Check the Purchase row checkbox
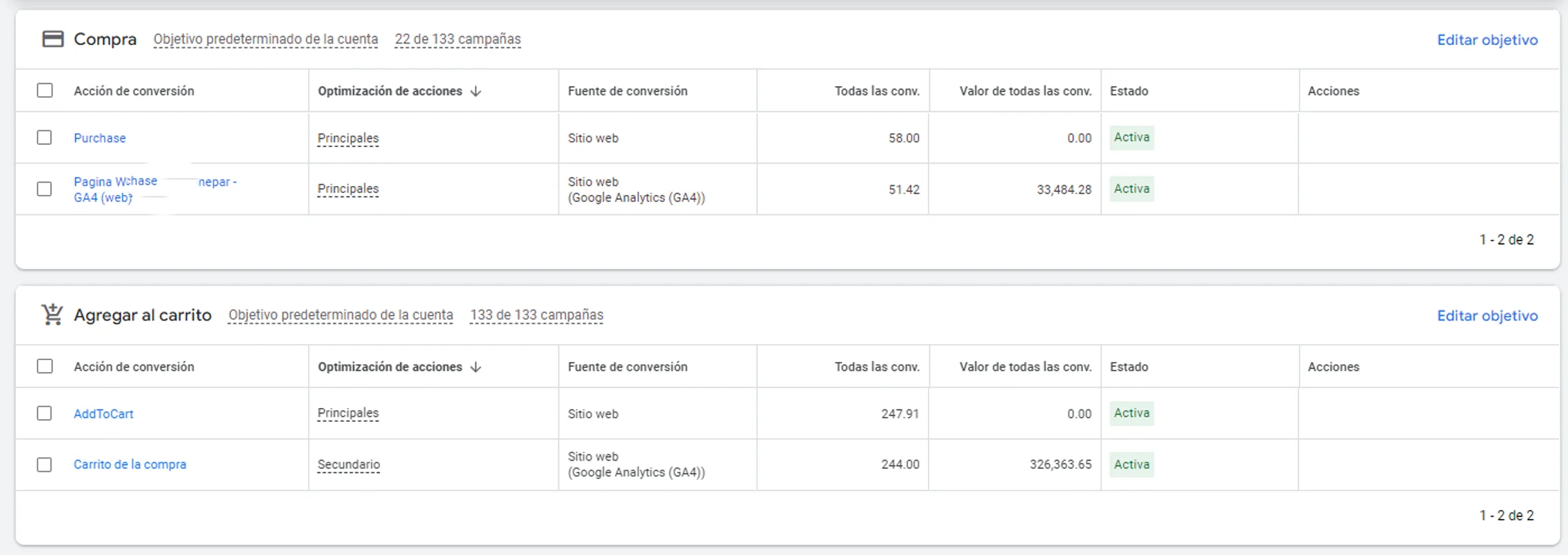This screenshot has height=555, width=1568. (44, 137)
